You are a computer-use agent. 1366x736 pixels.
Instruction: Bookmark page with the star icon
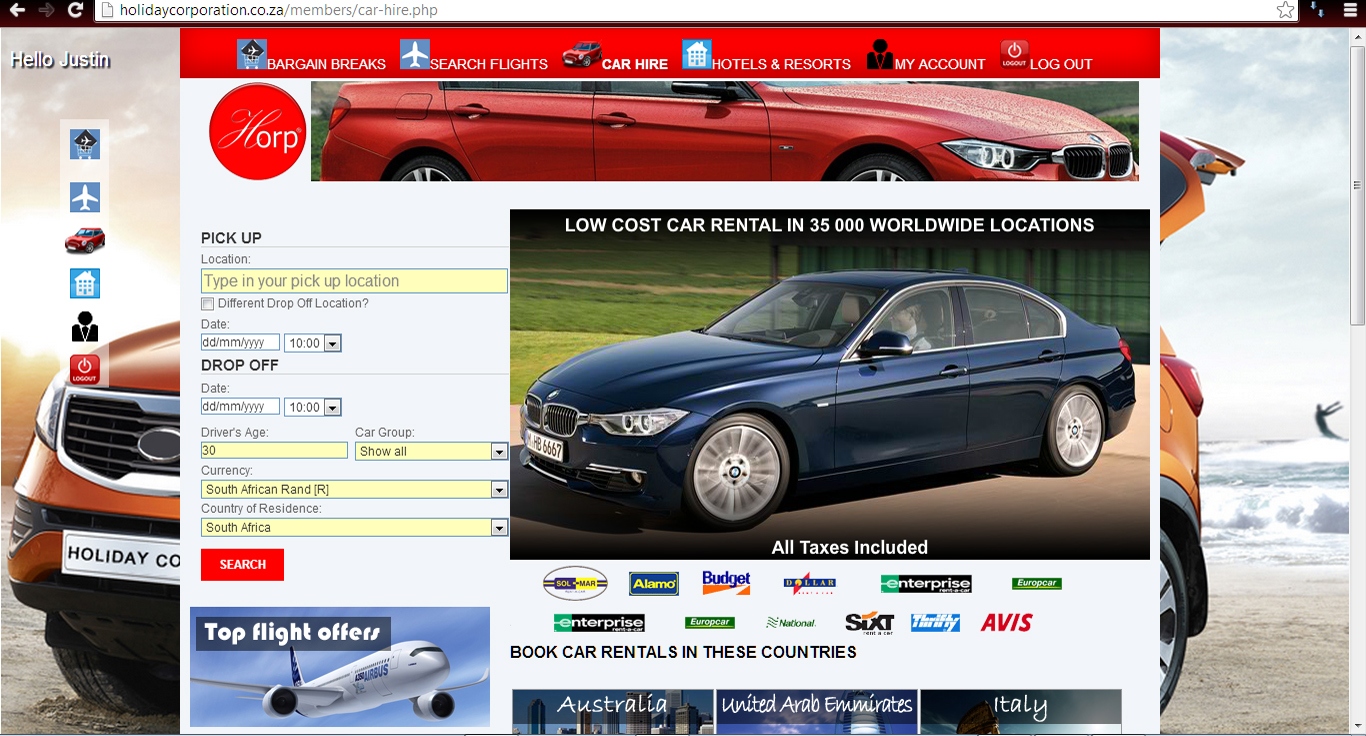click(x=1285, y=10)
